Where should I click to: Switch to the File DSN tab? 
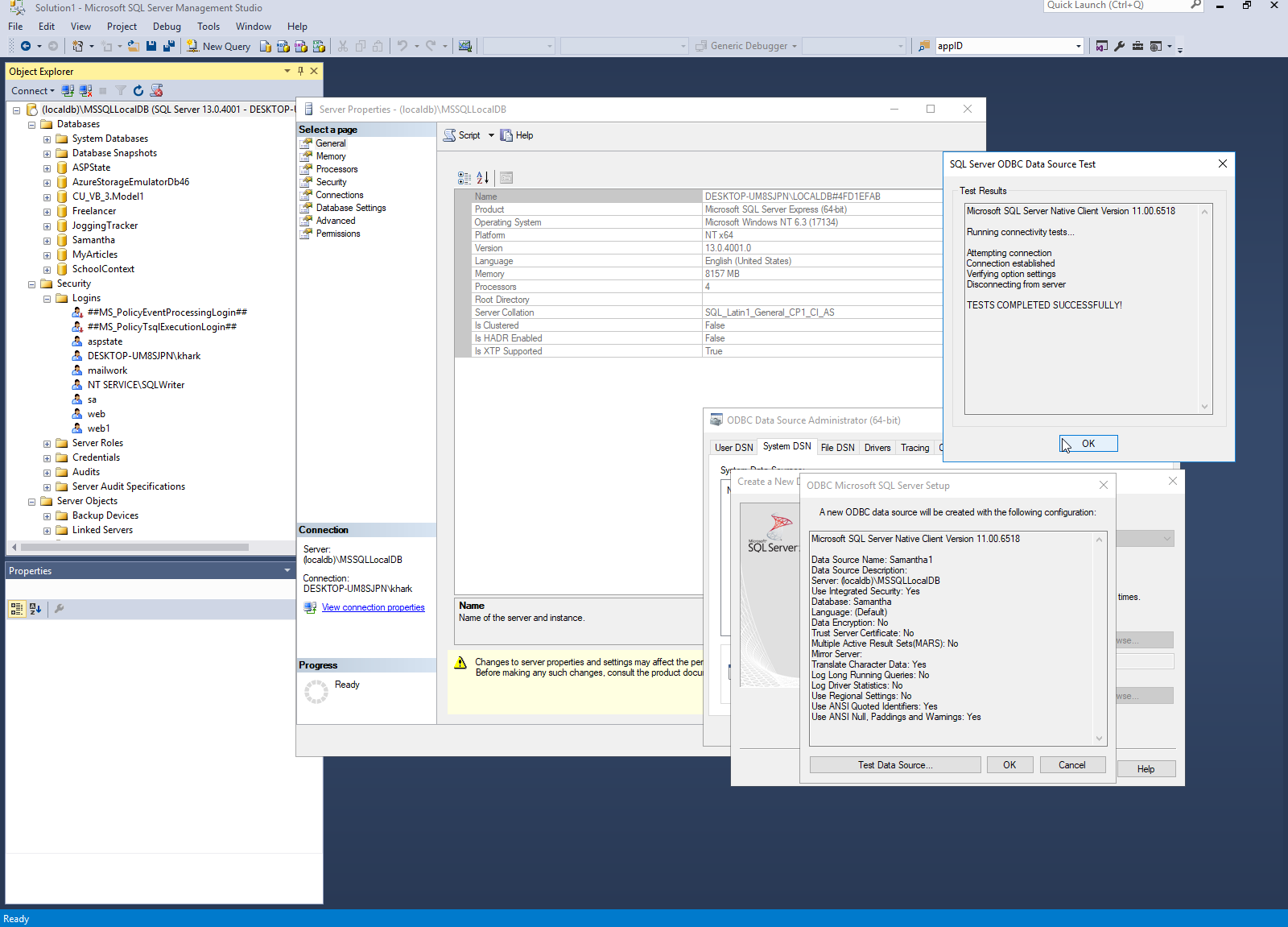point(838,448)
